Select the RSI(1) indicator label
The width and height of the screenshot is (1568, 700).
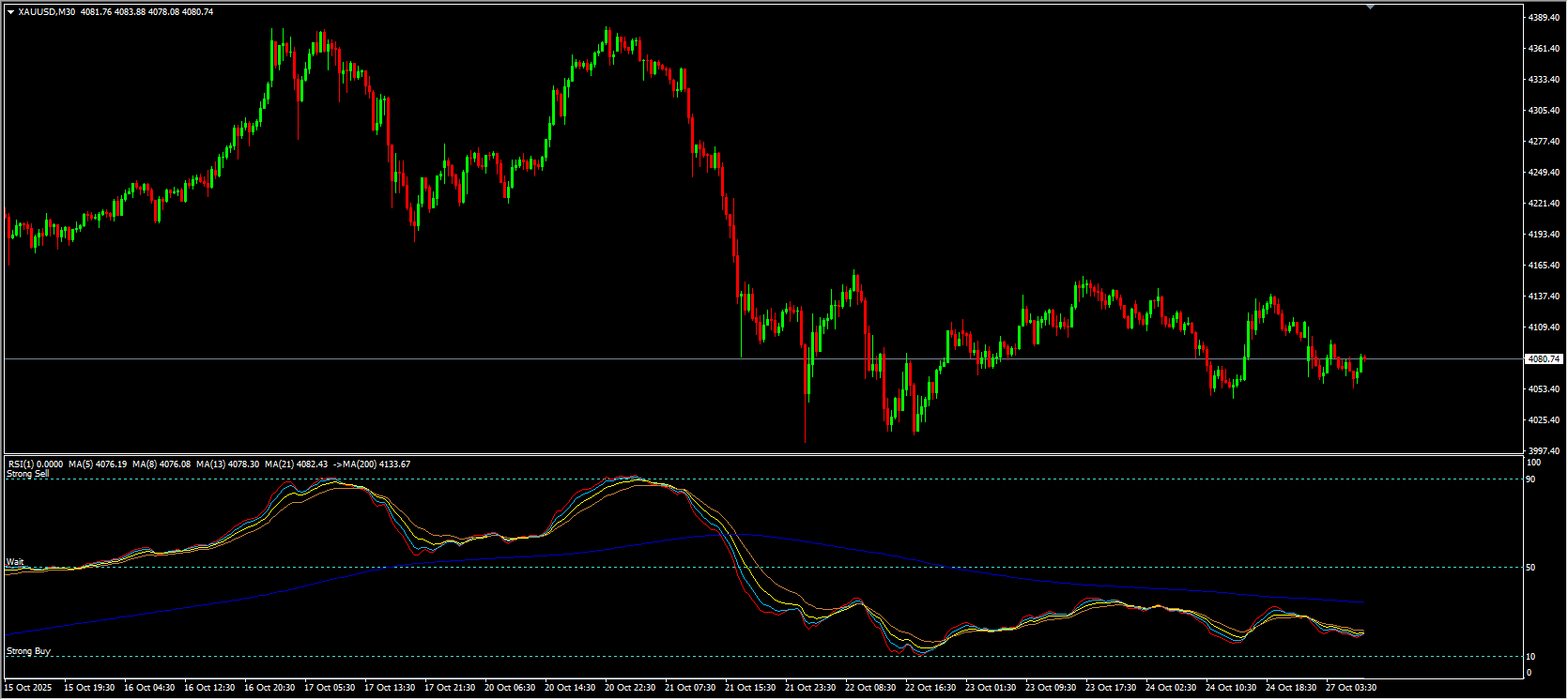pyautogui.click(x=36, y=464)
